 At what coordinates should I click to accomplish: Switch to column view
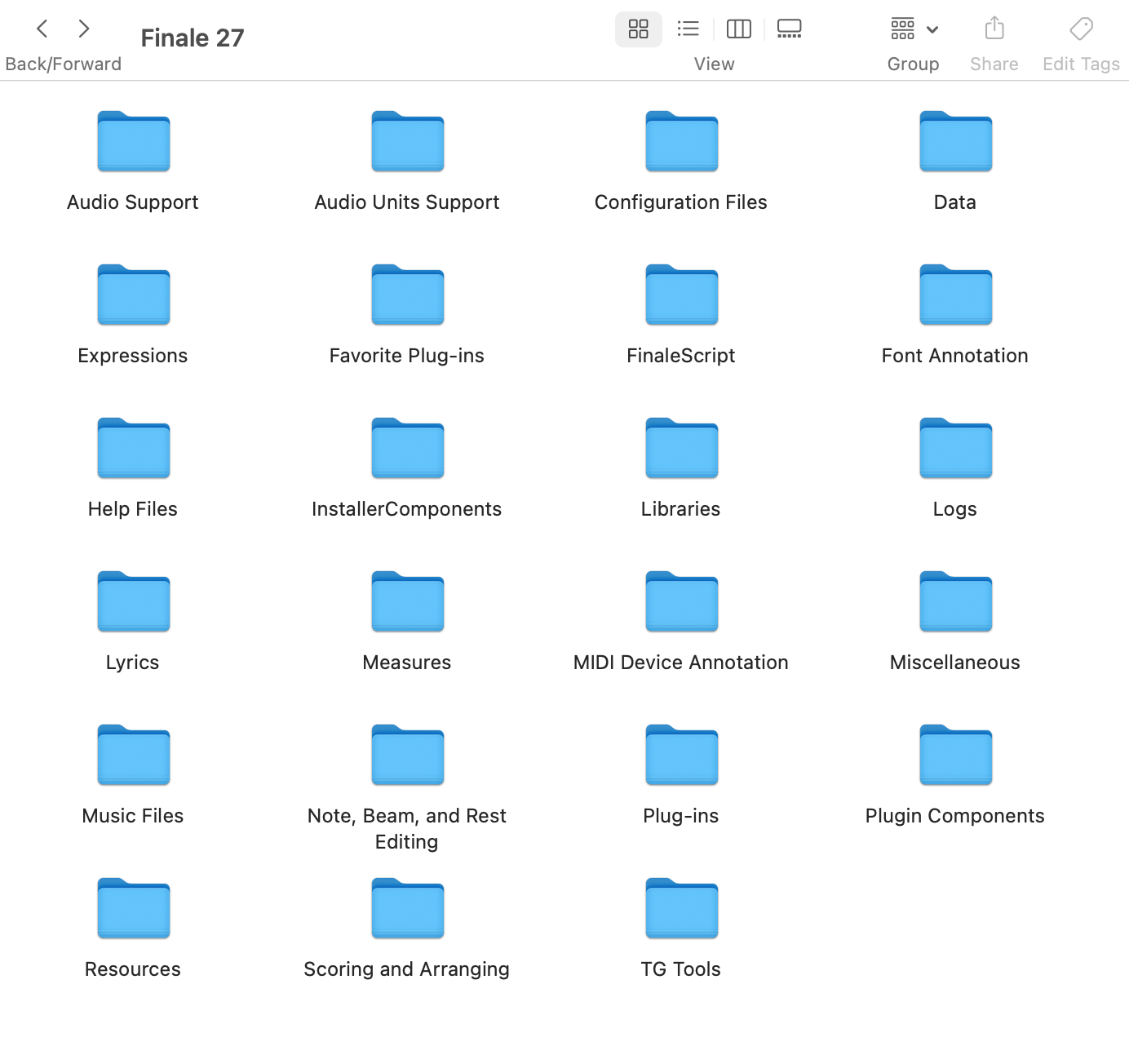coord(738,29)
